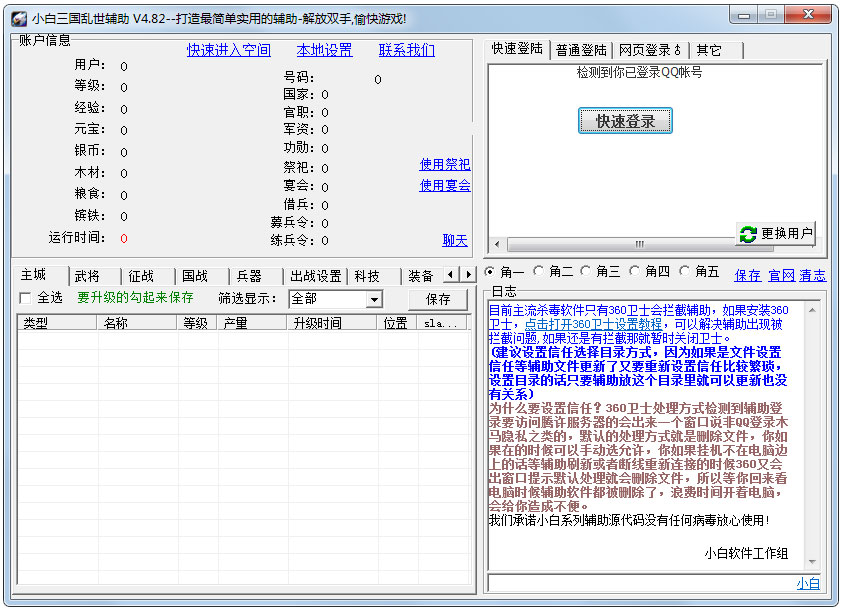Click the app icon in title bar
The image size is (843, 610).
click(x=18, y=18)
